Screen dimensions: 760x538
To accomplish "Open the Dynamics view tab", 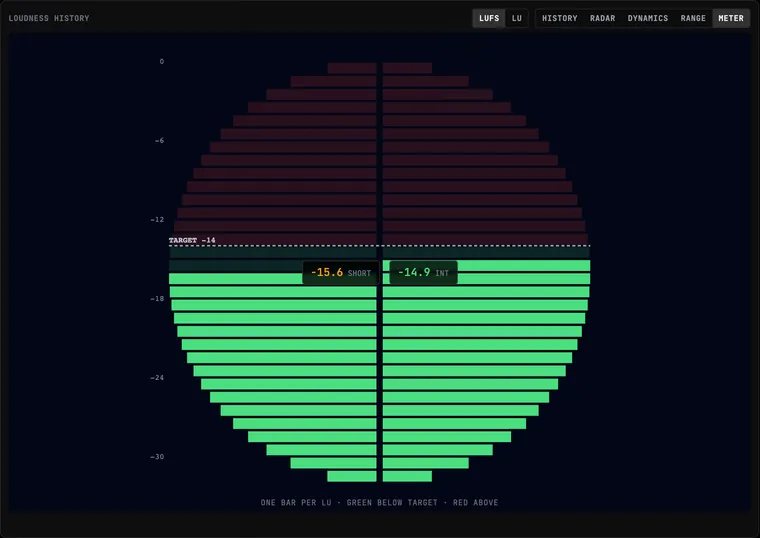I will [648, 18].
